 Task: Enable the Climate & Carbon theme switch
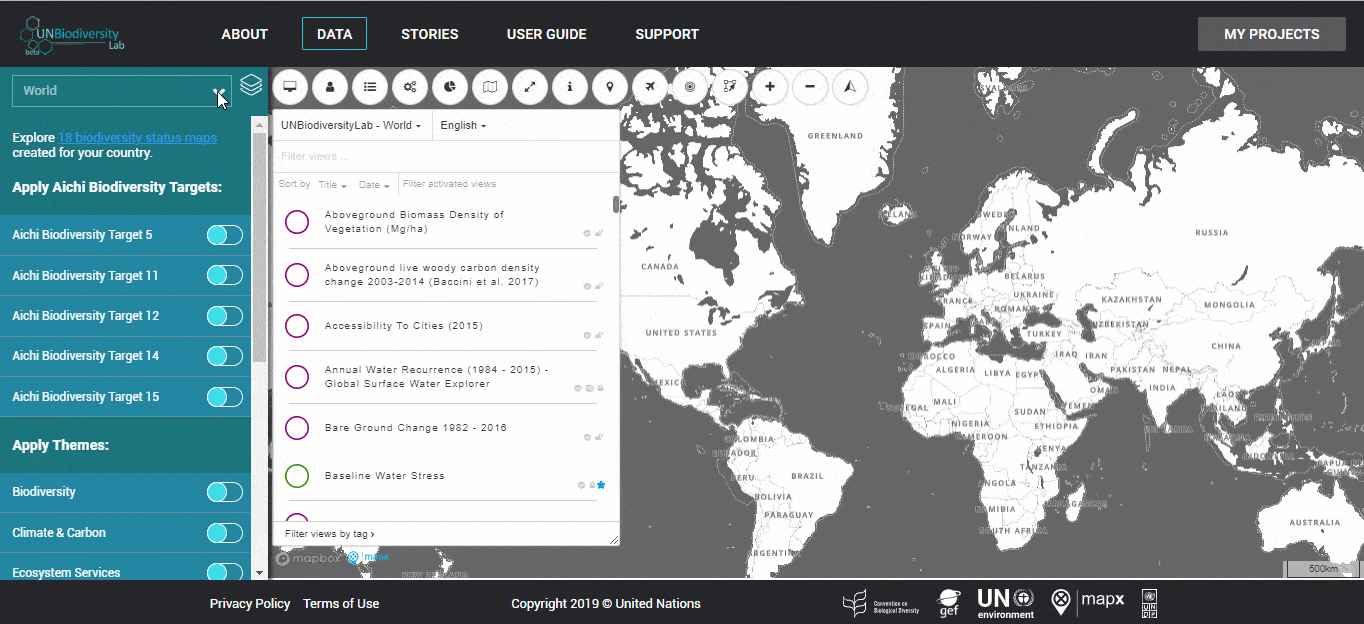(x=225, y=533)
